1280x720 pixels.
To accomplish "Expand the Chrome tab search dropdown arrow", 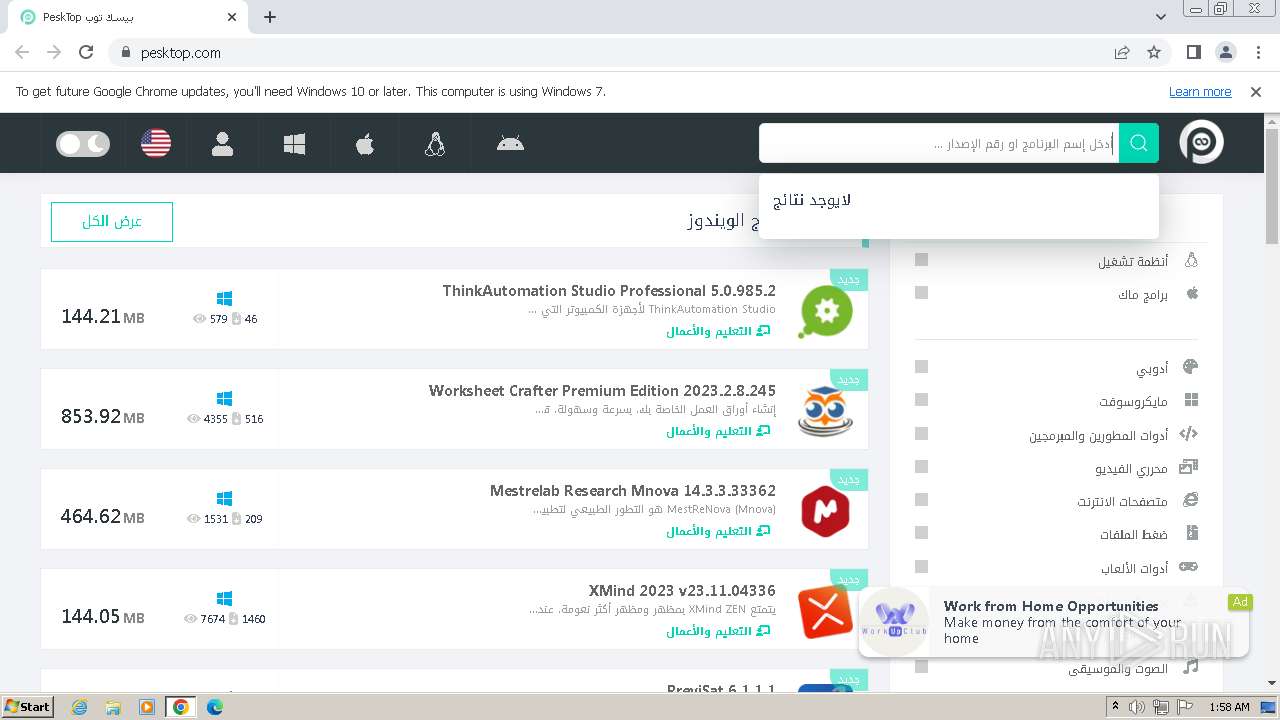I will 1160,17.
